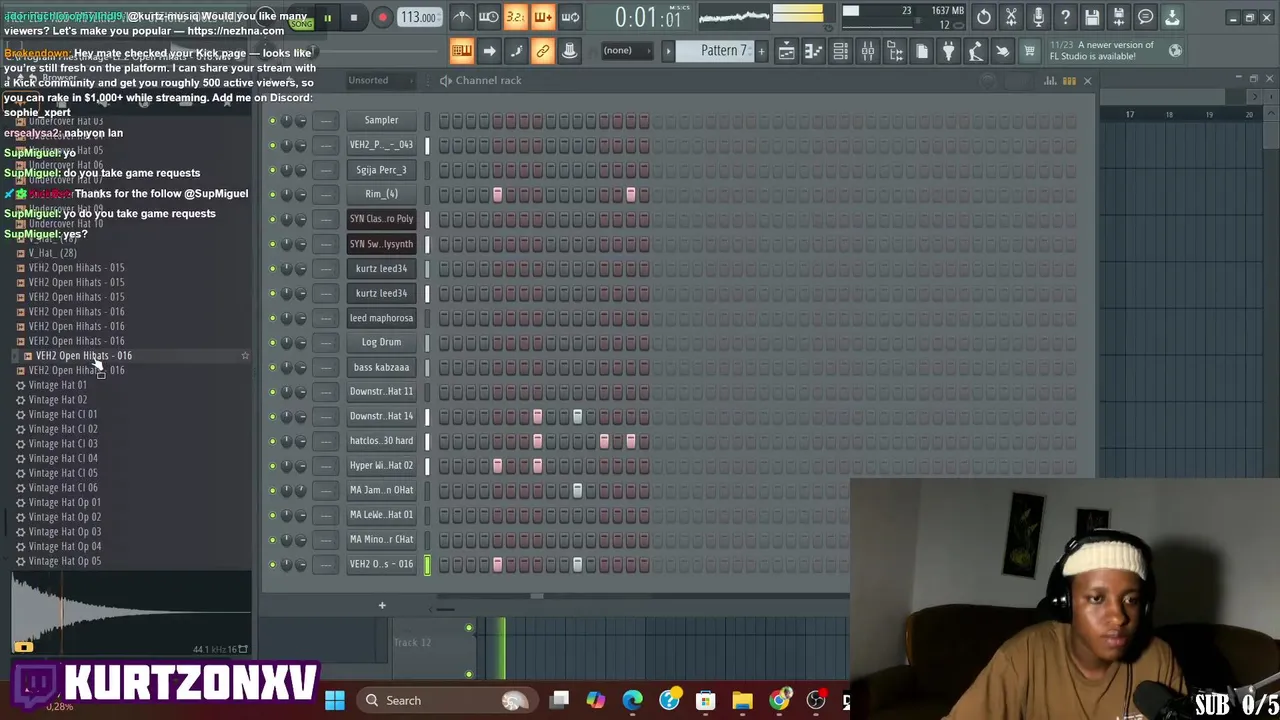Click the mixer track selector for Sampler
1280x720 pixels.
click(326, 120)
